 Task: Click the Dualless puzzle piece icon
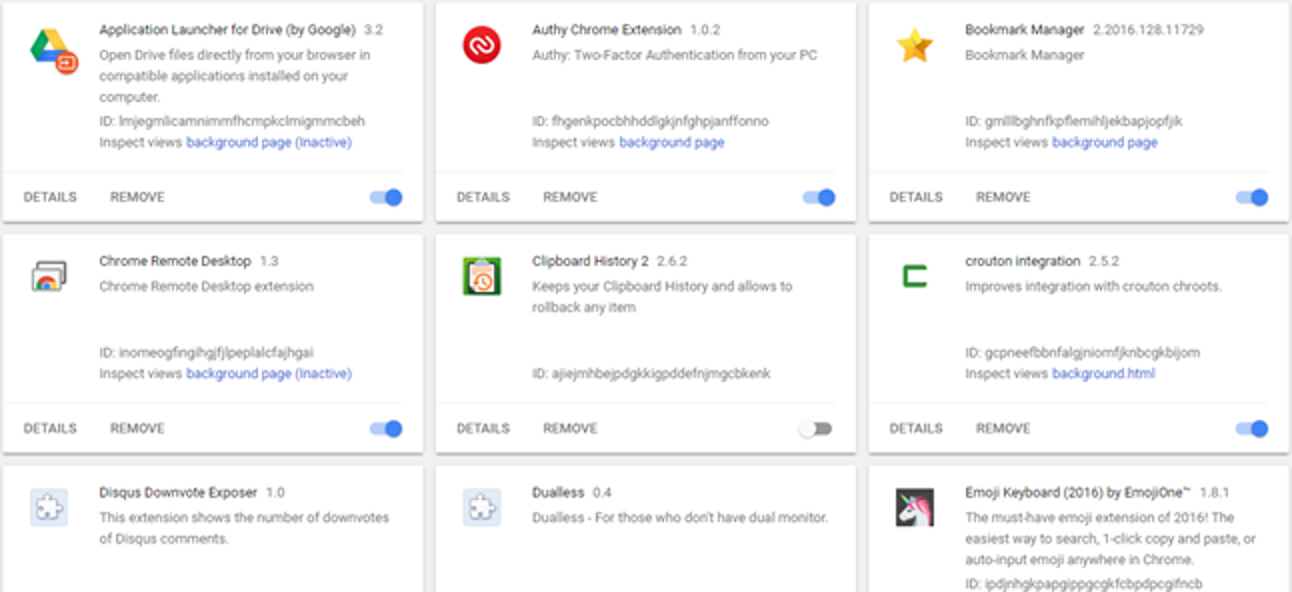(x=482, y=507)
